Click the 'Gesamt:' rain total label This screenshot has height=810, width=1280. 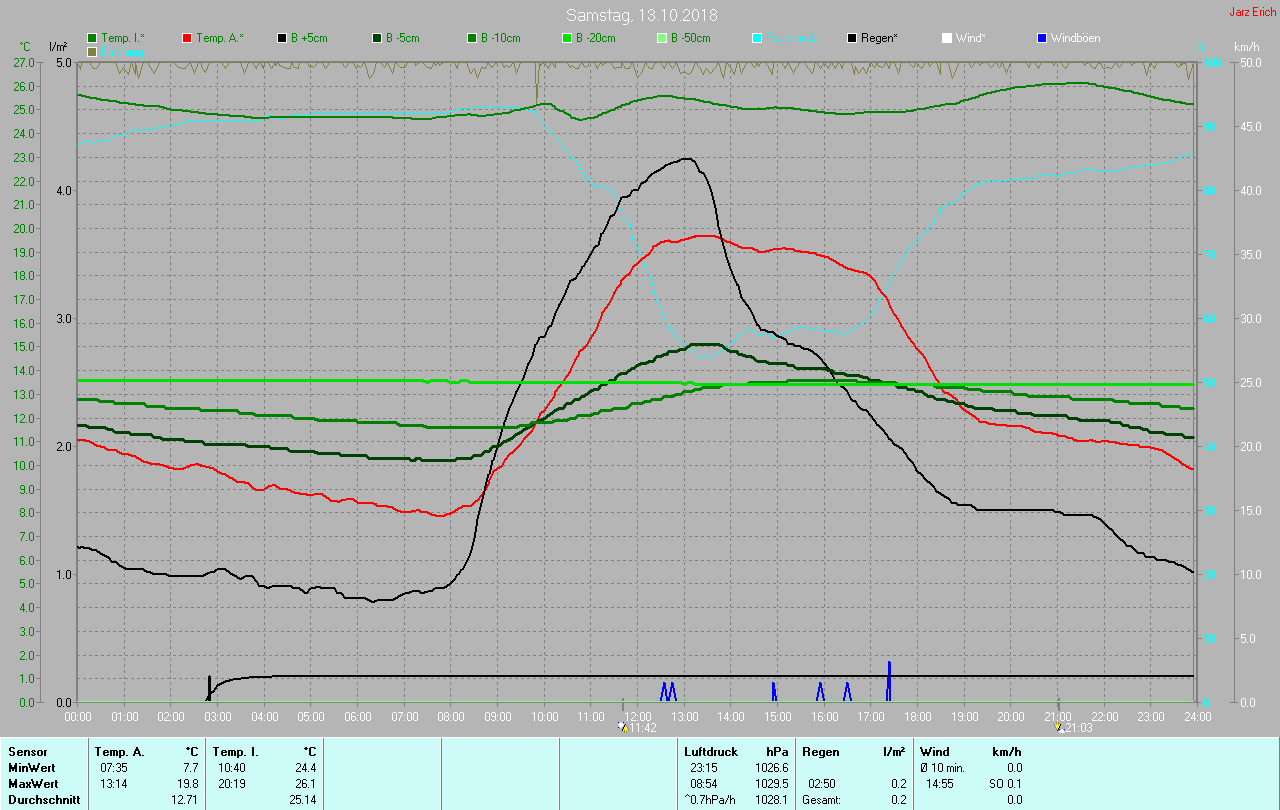pos(822,800)
